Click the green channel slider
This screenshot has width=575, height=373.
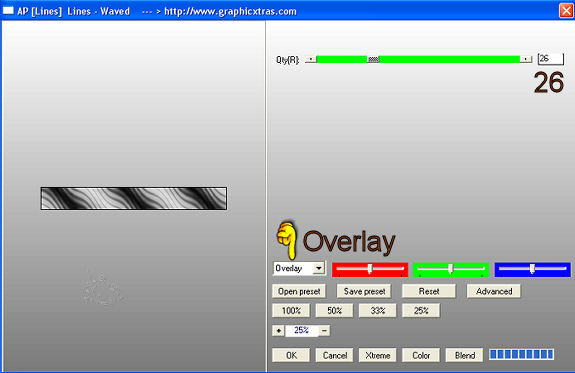(x=451, y=270)
